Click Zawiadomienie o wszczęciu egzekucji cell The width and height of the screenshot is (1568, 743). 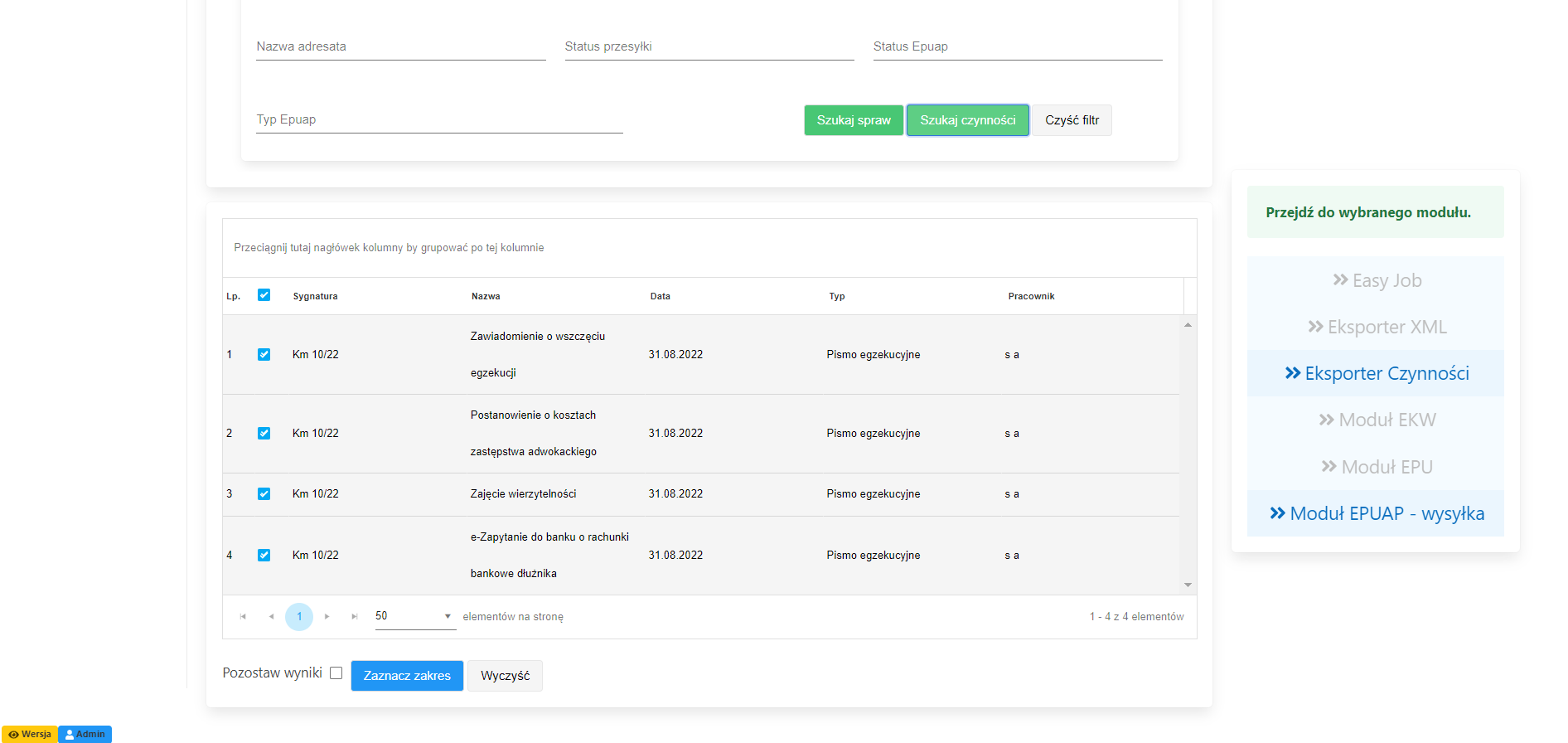538,354
